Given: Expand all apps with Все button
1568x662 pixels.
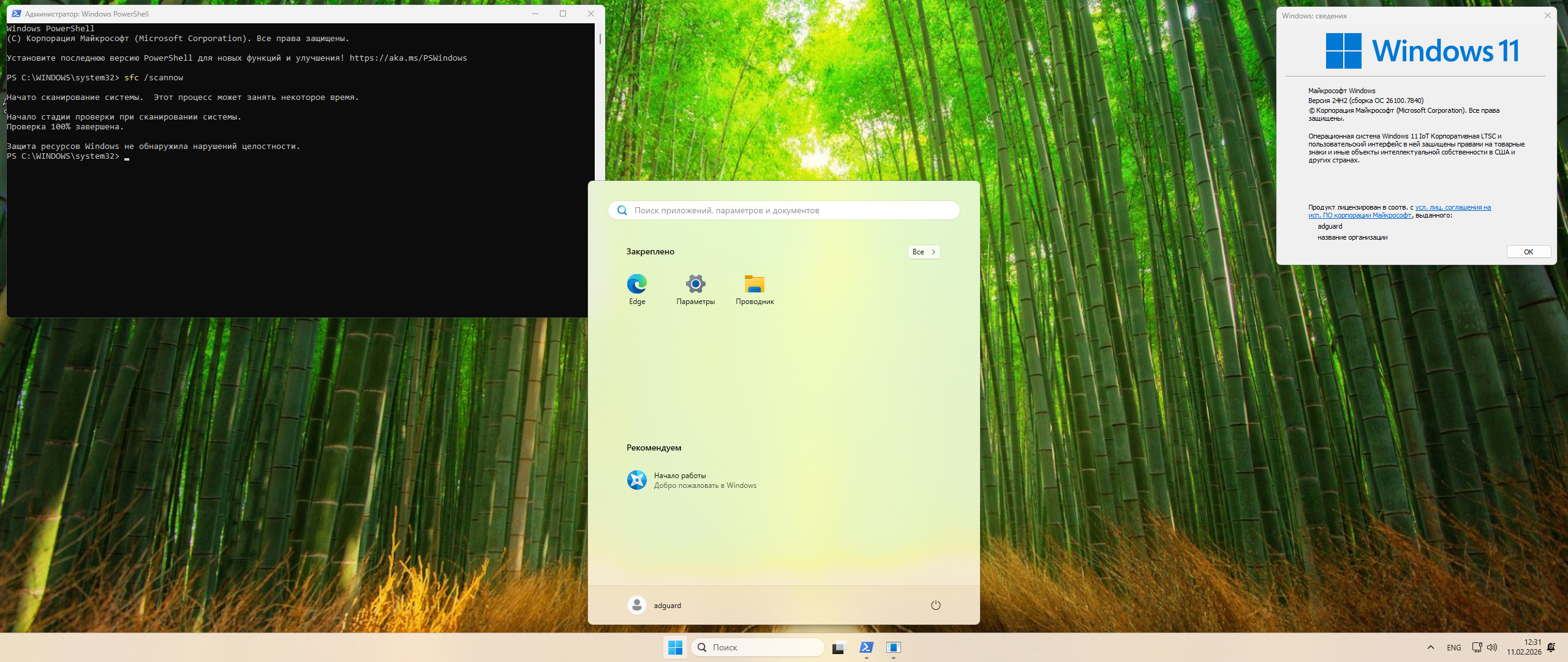Looking at the screenshot, I should point(923,252).
